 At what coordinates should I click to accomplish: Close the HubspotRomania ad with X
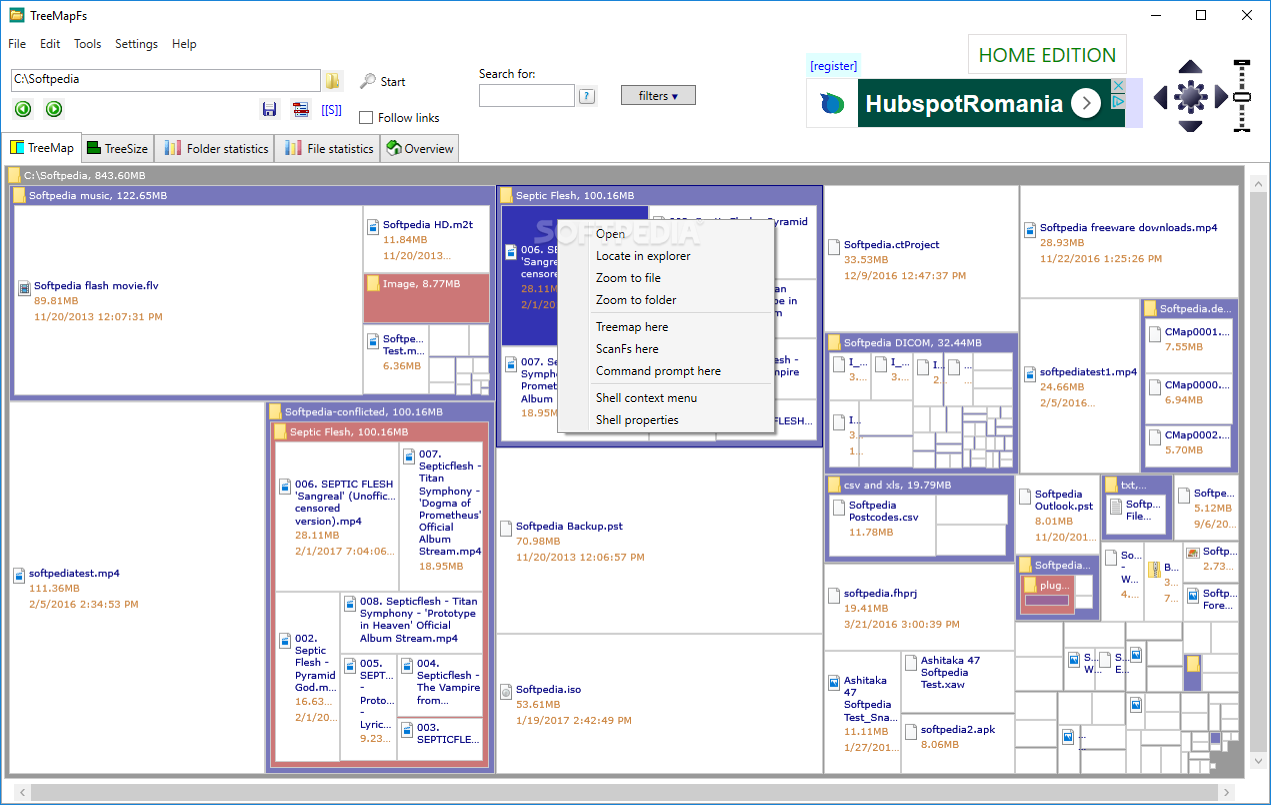point(1120,87)
